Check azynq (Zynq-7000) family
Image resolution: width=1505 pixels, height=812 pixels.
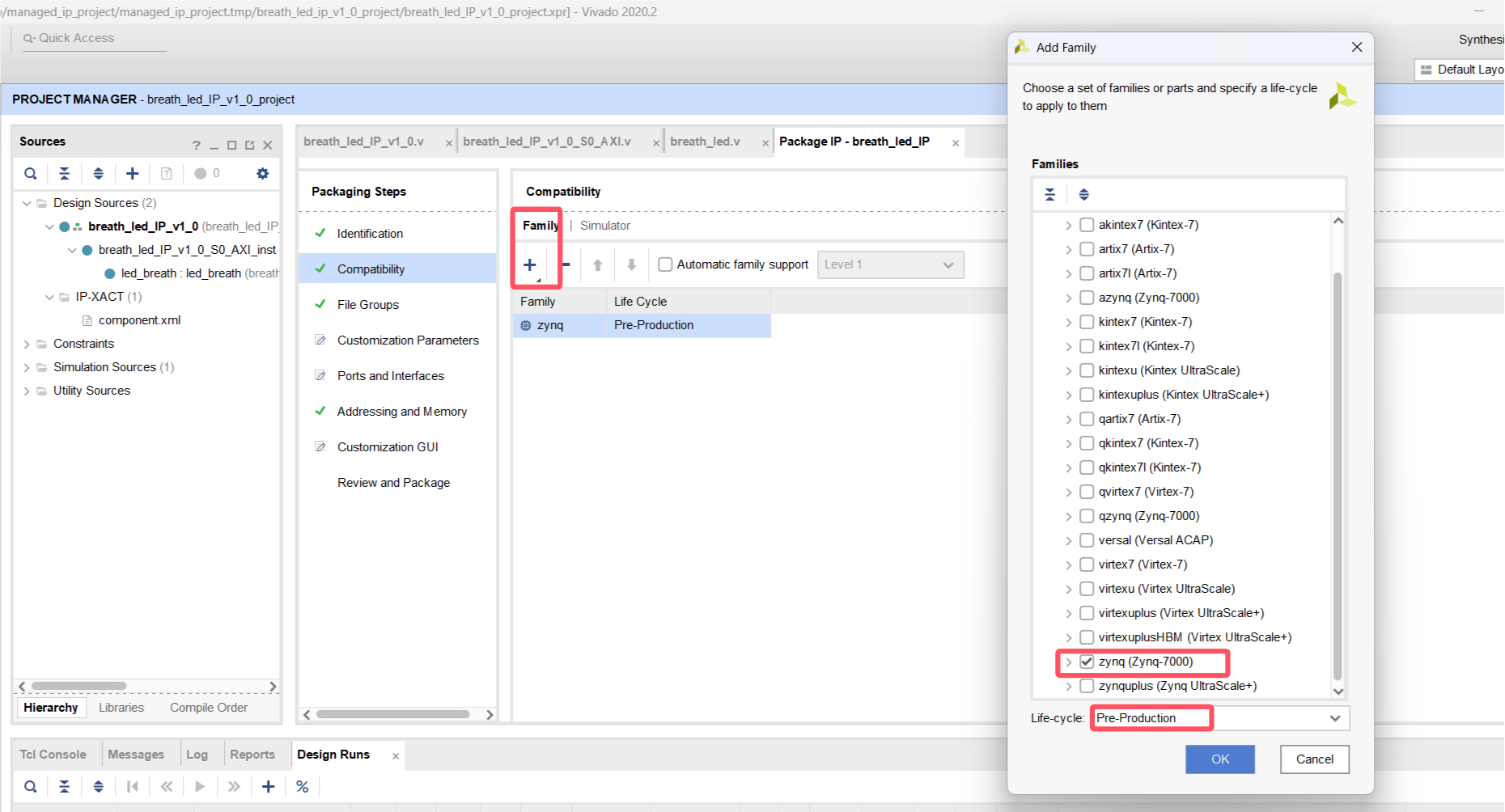point(1087,298)
